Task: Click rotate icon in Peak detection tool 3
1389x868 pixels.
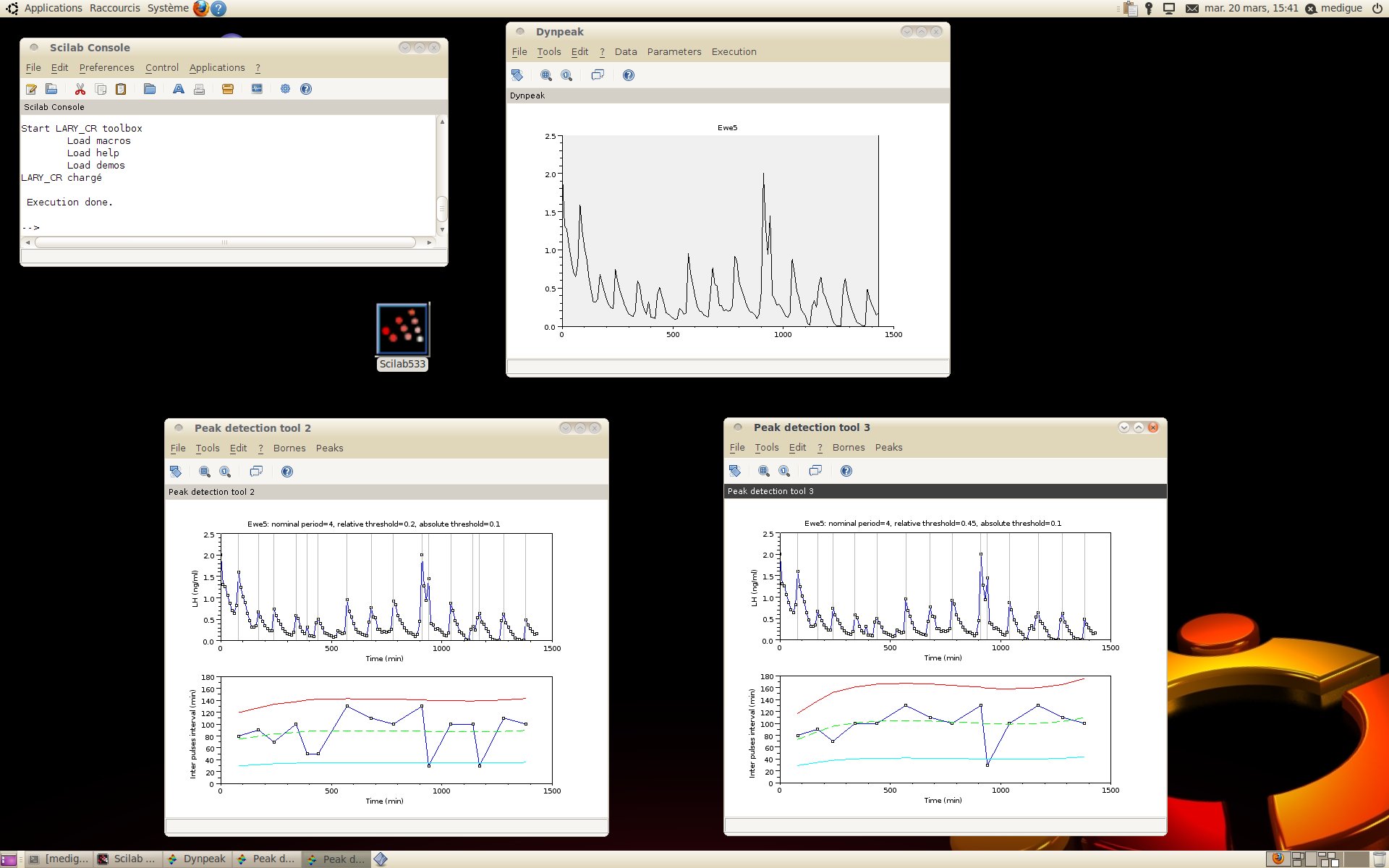Action: pos(735,471)
